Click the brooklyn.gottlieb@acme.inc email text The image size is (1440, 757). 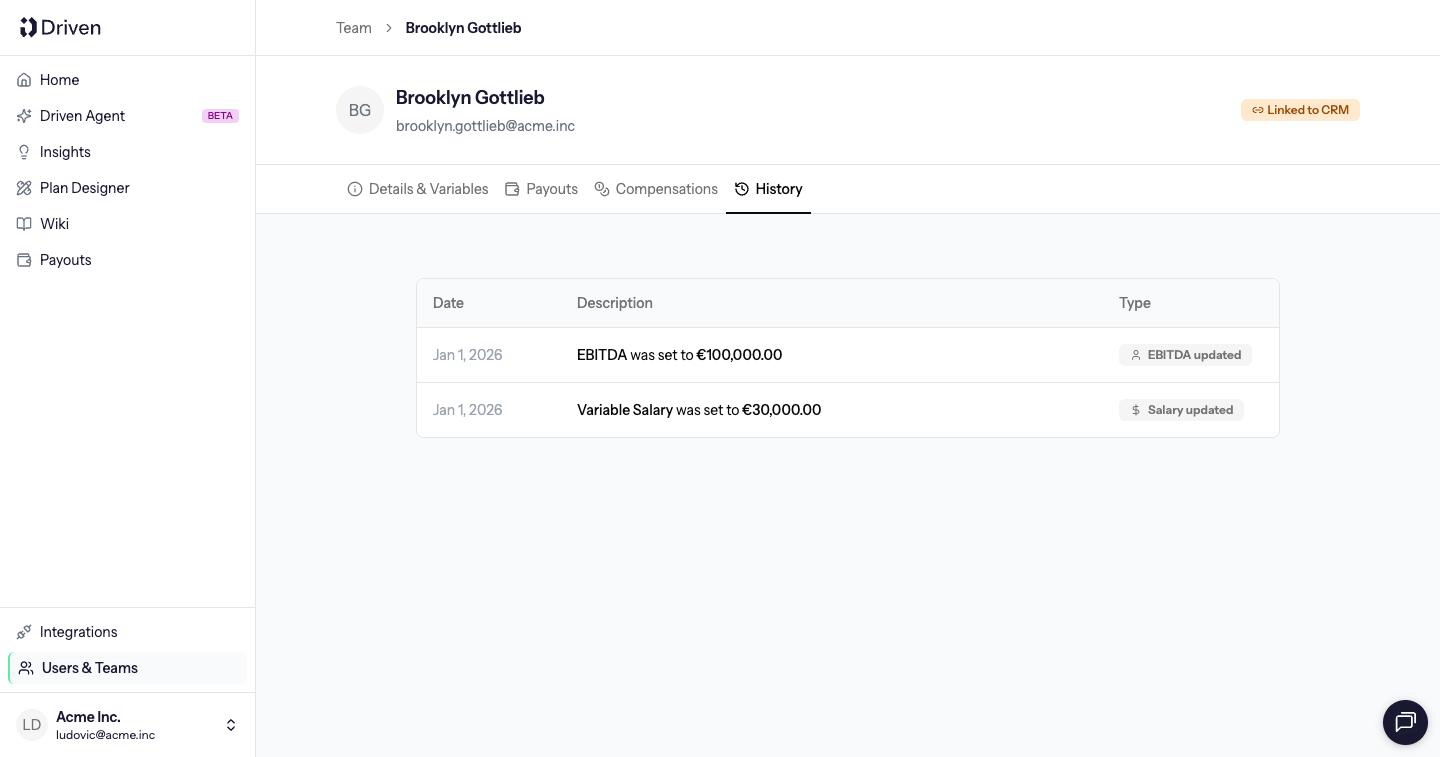485,126
